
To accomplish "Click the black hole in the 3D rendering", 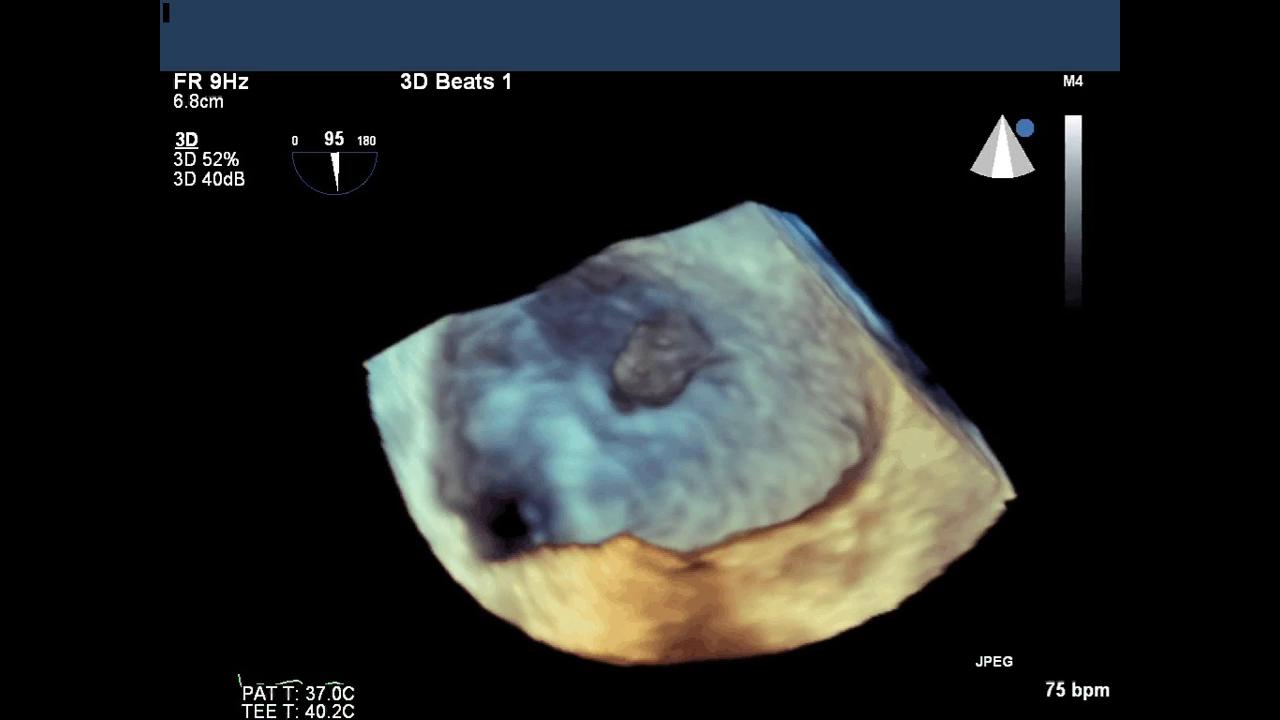I will coord(508,519).
